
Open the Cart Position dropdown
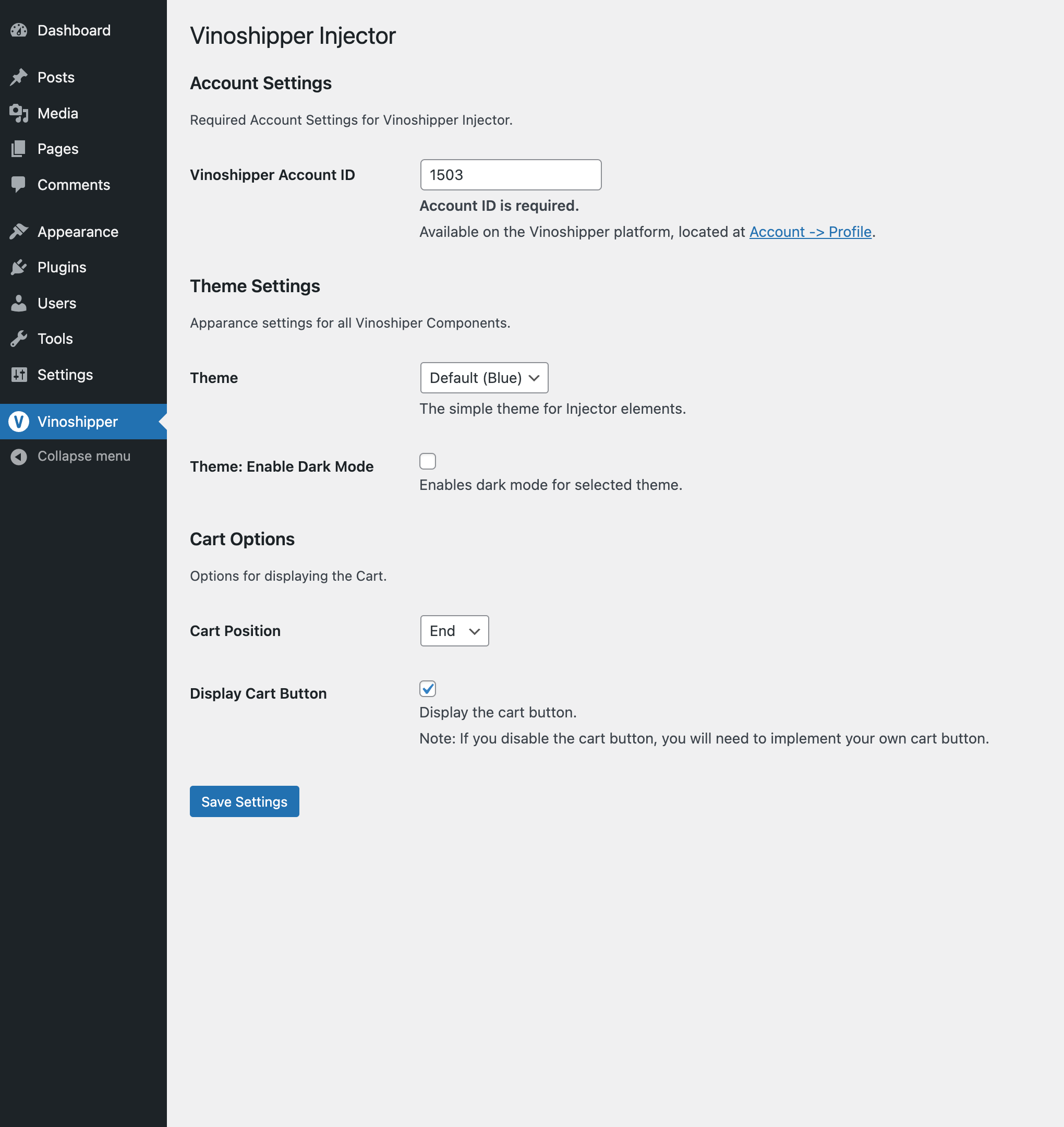[x=454, y=631]
